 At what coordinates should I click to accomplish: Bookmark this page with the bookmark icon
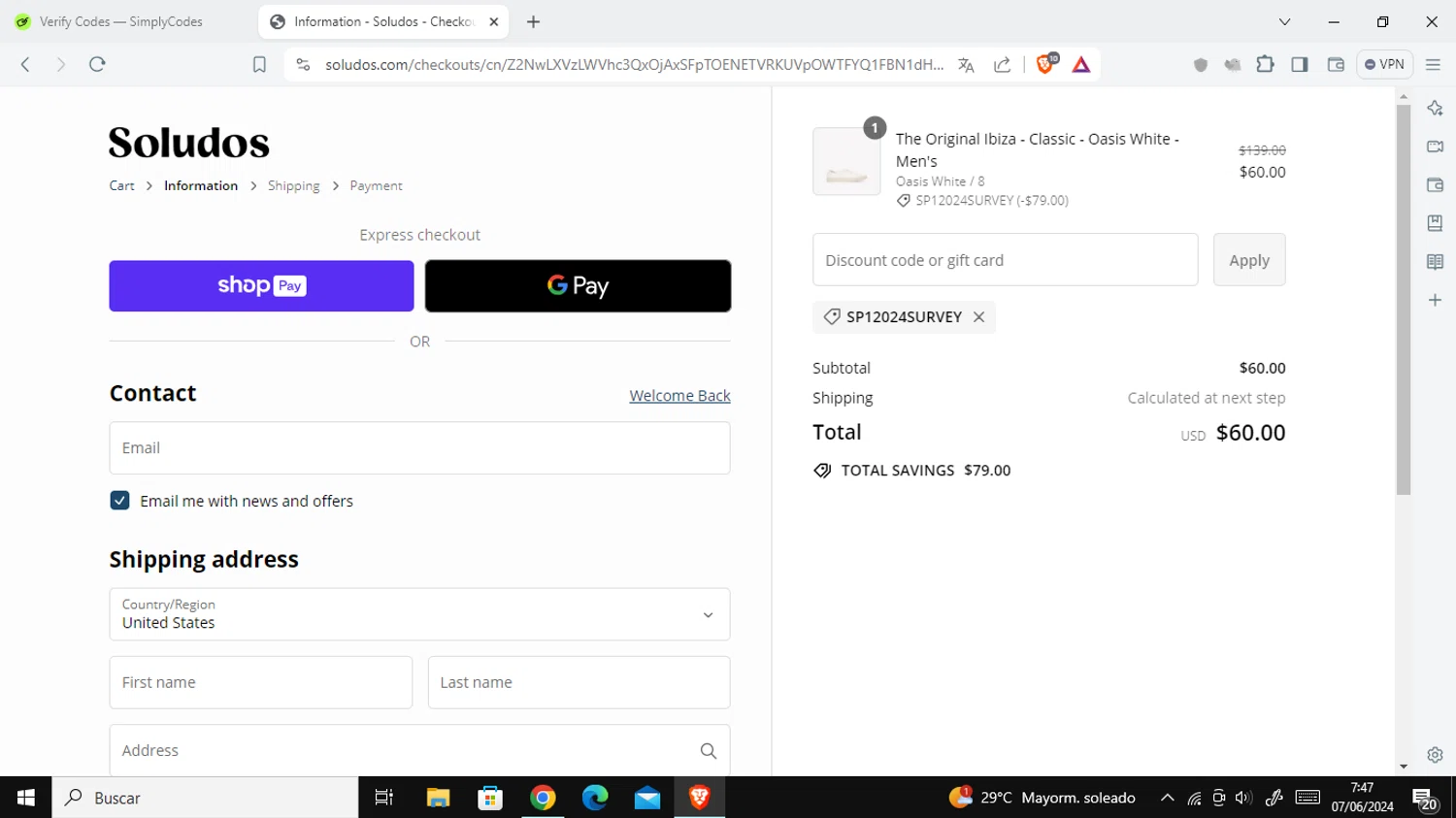(x=259, y=64)
